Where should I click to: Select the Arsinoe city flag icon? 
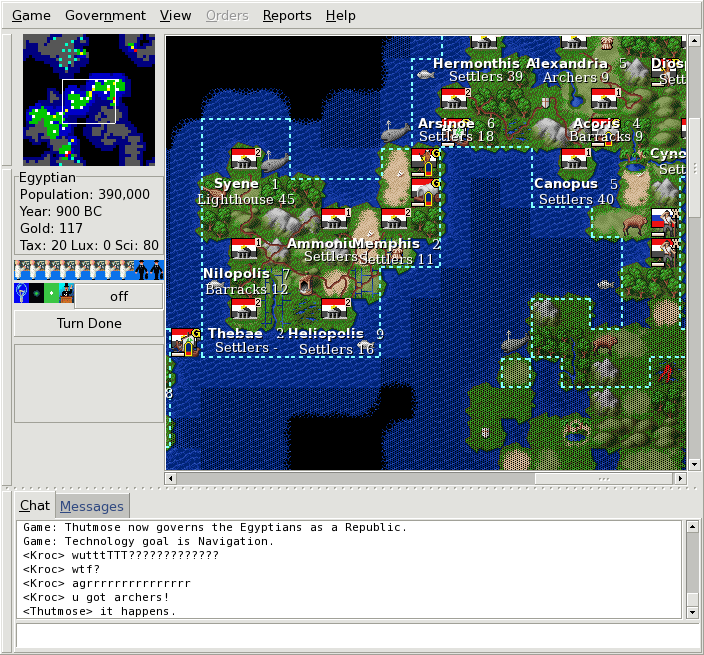tap(456, 98)
